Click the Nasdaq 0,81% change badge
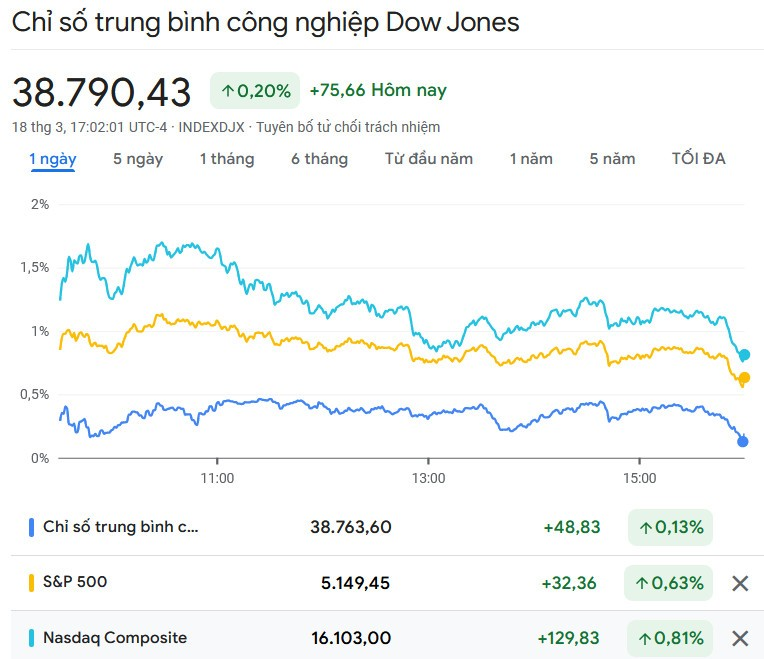 [670, 638]
